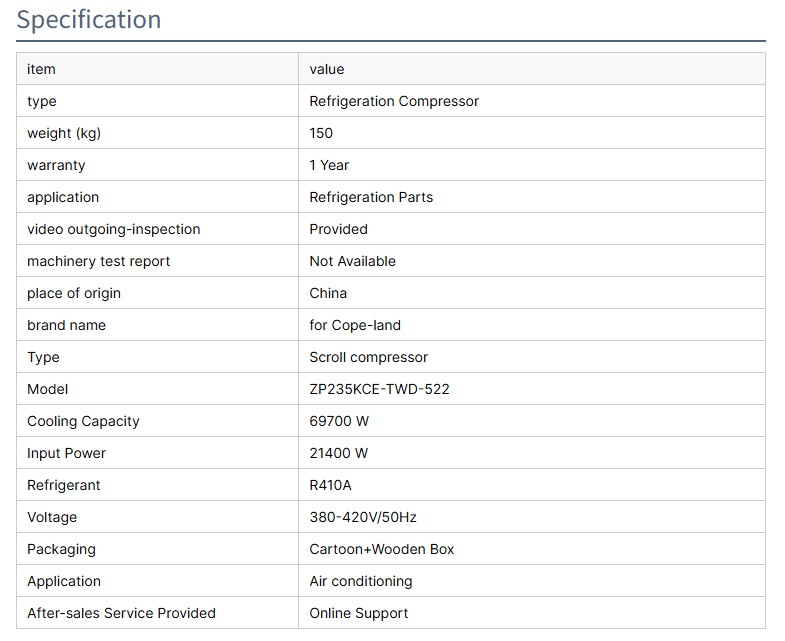Select the China origin value
The image size is (785, 641).
coord(328,293)
